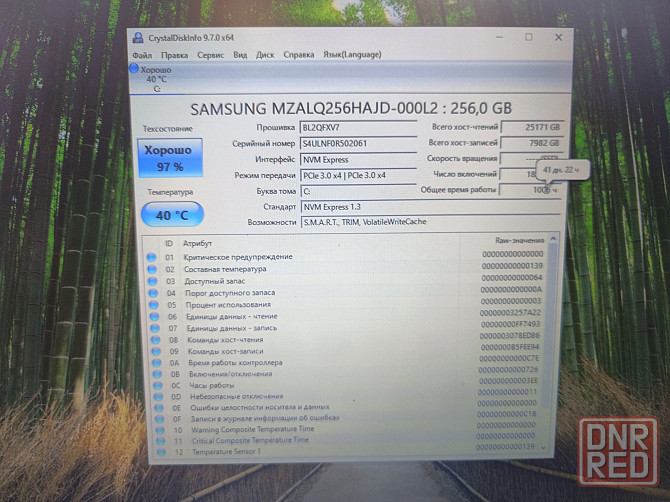670x502 pixels.
Task: Click status icon for Небезопасные отключения row
Action: [x=159, y=396]
